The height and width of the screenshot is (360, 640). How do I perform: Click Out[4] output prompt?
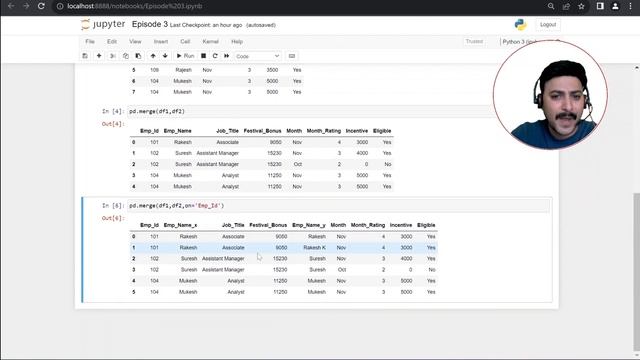113,124
